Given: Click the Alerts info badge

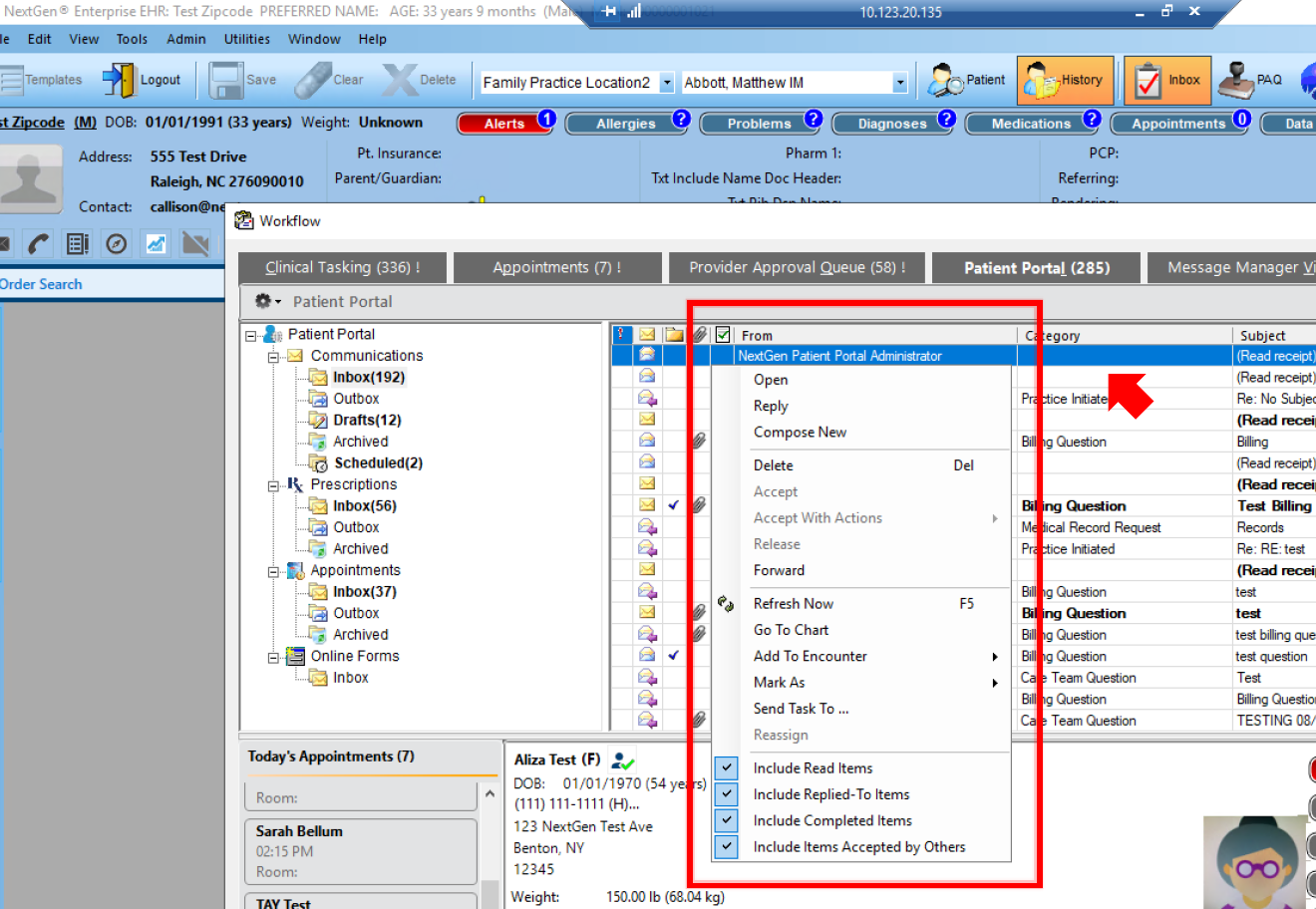Looking at the screenshot, I should tap(546, 120).
